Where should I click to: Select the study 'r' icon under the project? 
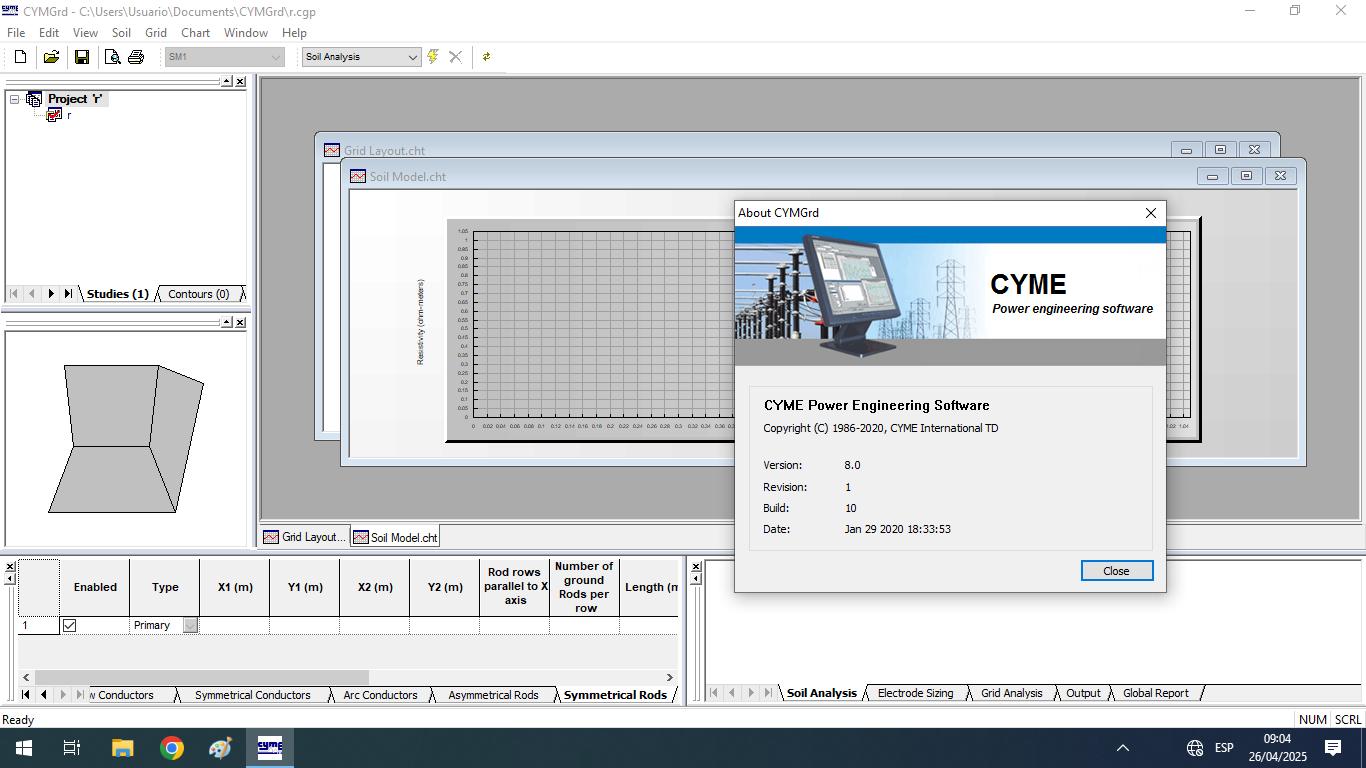click(54, 115)
